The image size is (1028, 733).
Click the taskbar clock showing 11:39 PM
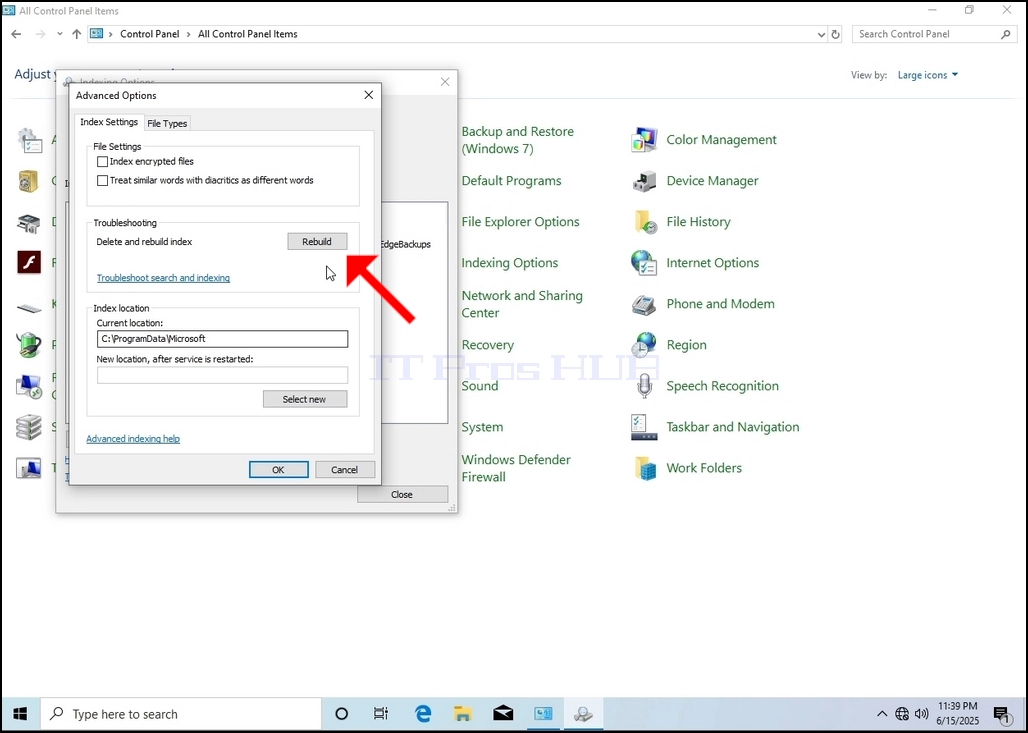(958, 714)
